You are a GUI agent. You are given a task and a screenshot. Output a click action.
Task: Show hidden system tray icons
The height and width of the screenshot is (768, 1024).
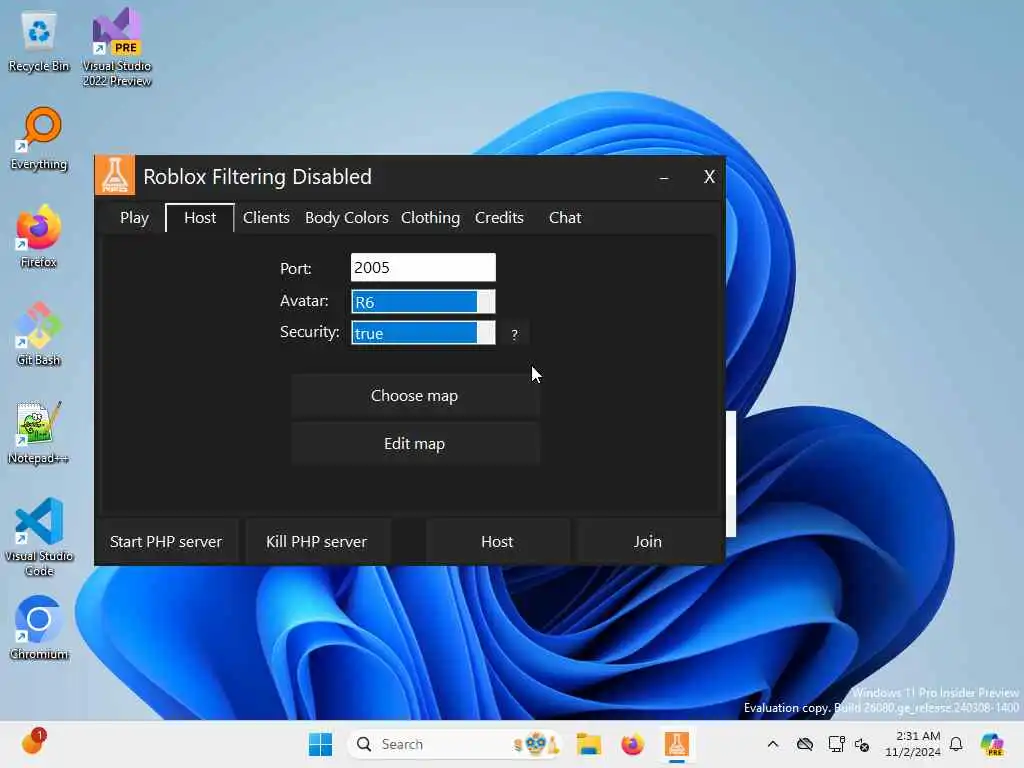(773, 744)
